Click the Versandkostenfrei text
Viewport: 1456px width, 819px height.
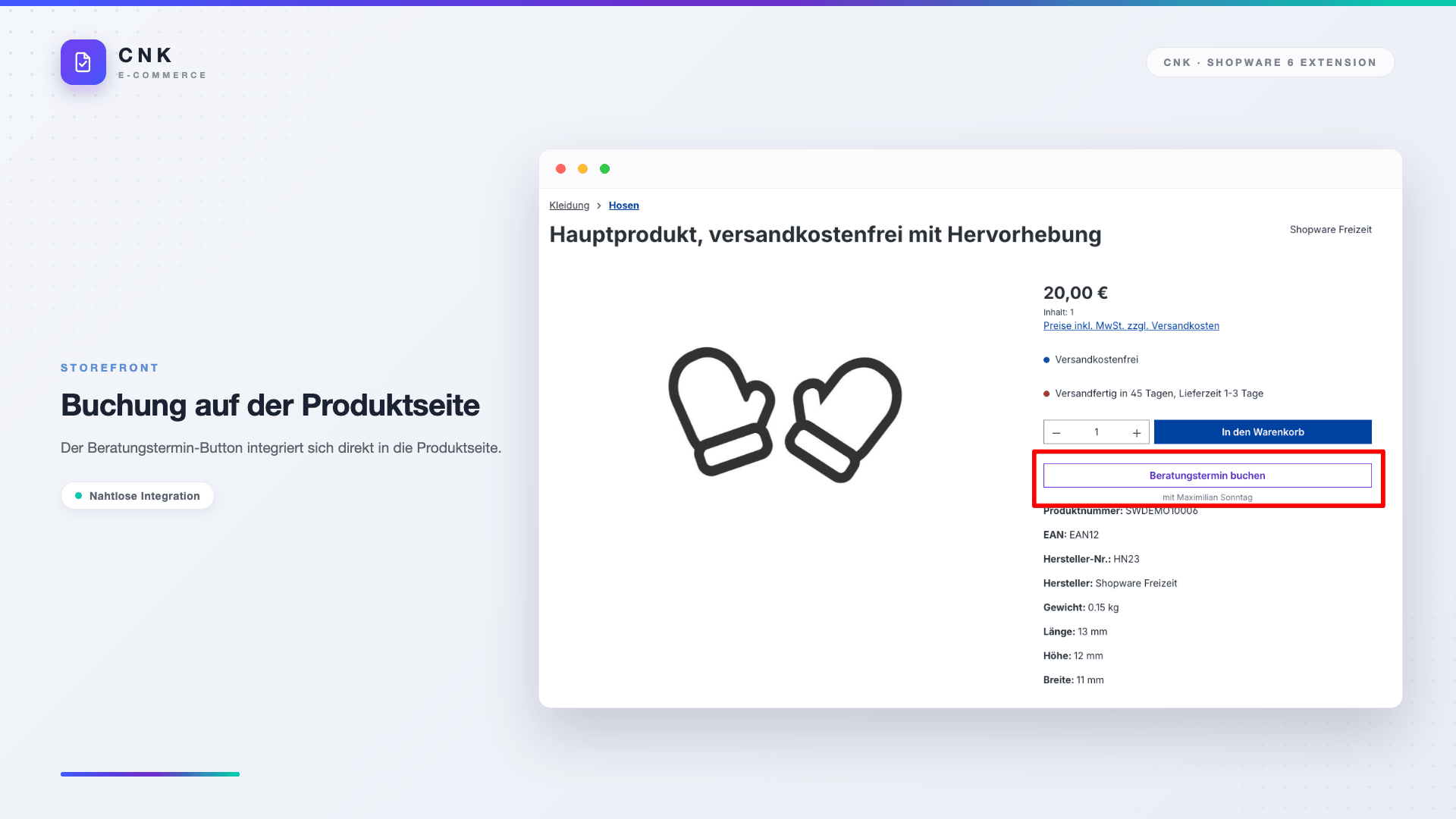(x=1097, y=359)
